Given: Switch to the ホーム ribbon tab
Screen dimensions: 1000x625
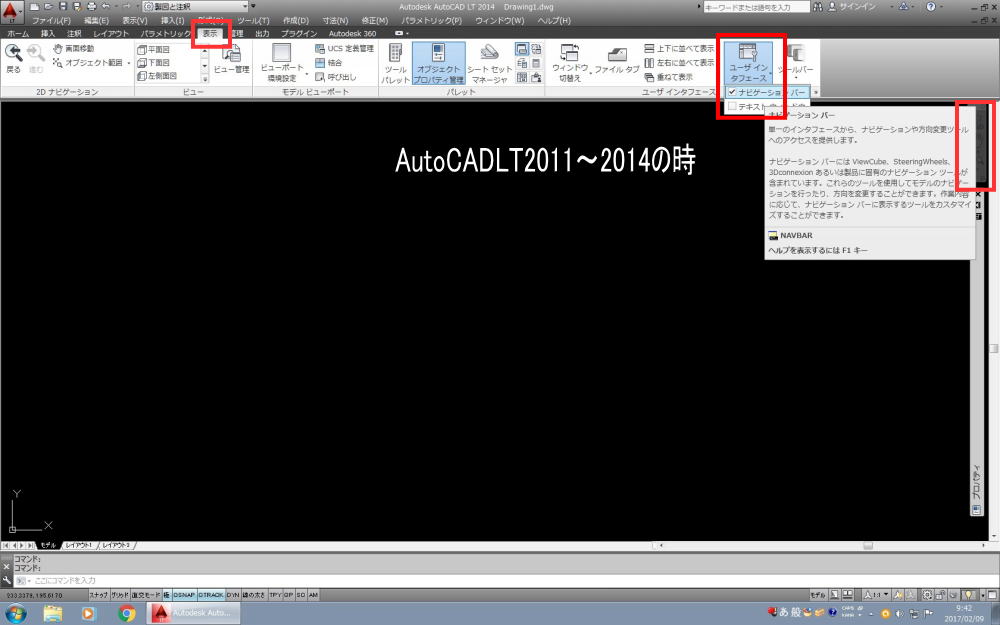Looking at the screenshot, I should click(x=17, y=33).
